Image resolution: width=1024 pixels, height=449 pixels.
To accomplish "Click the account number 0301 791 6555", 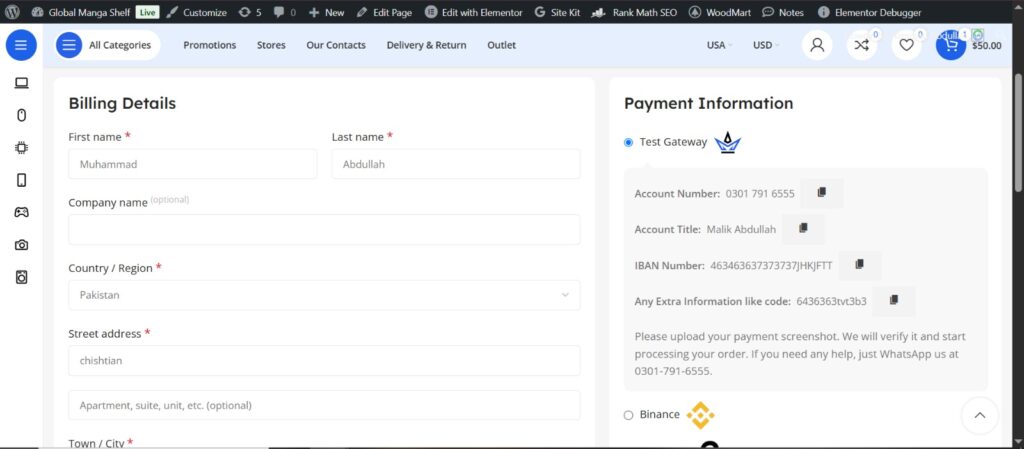I will [x=760, y=194].
